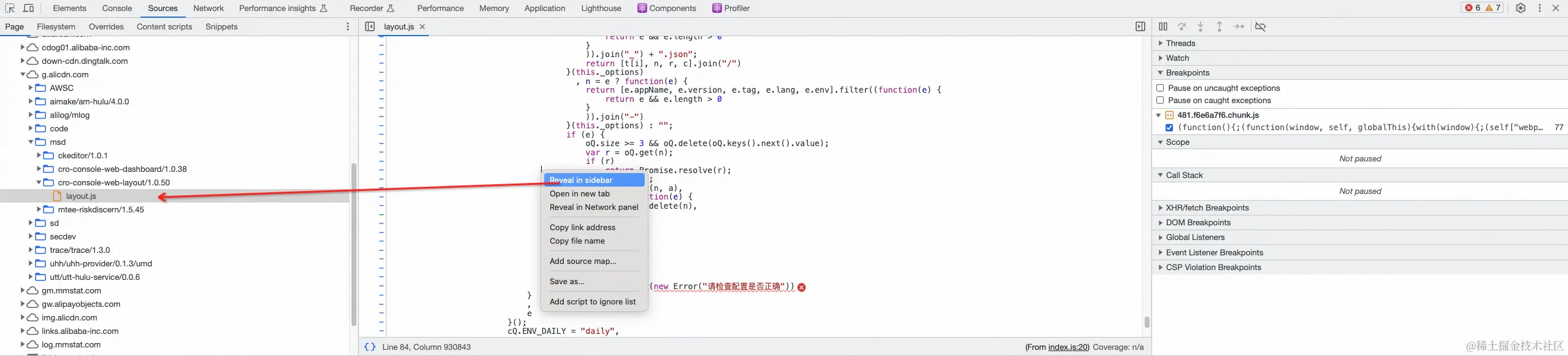This screenshot has width=1568, height=356.
Task: Collapse the msd folder
Action: 31,142
